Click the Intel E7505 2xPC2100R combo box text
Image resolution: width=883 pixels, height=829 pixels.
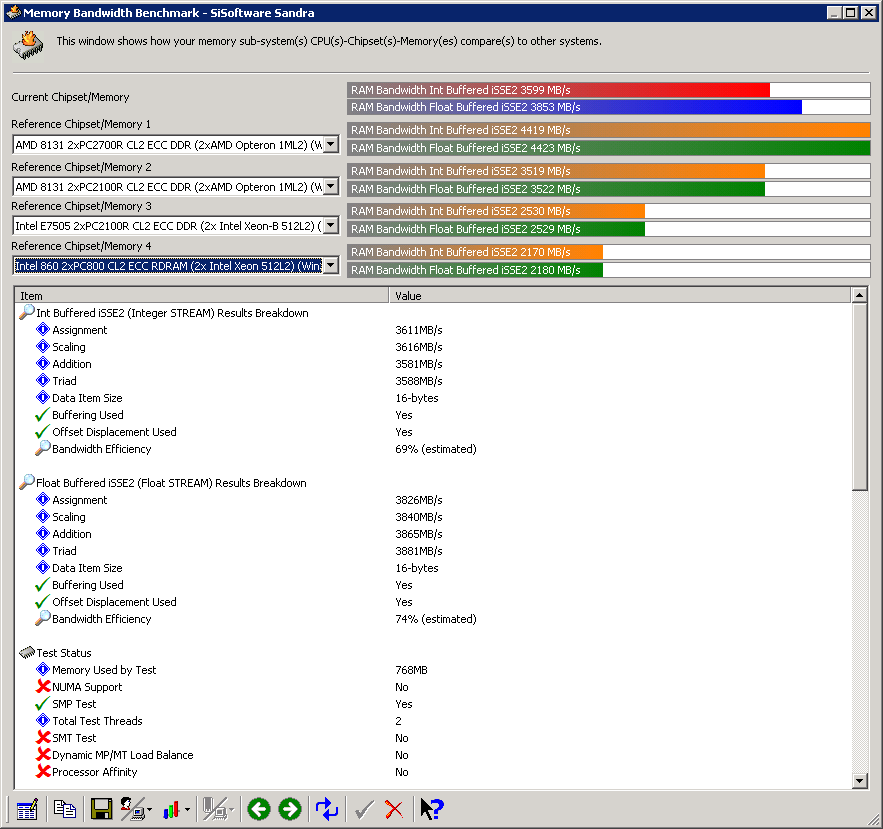(x=168, y=226)
